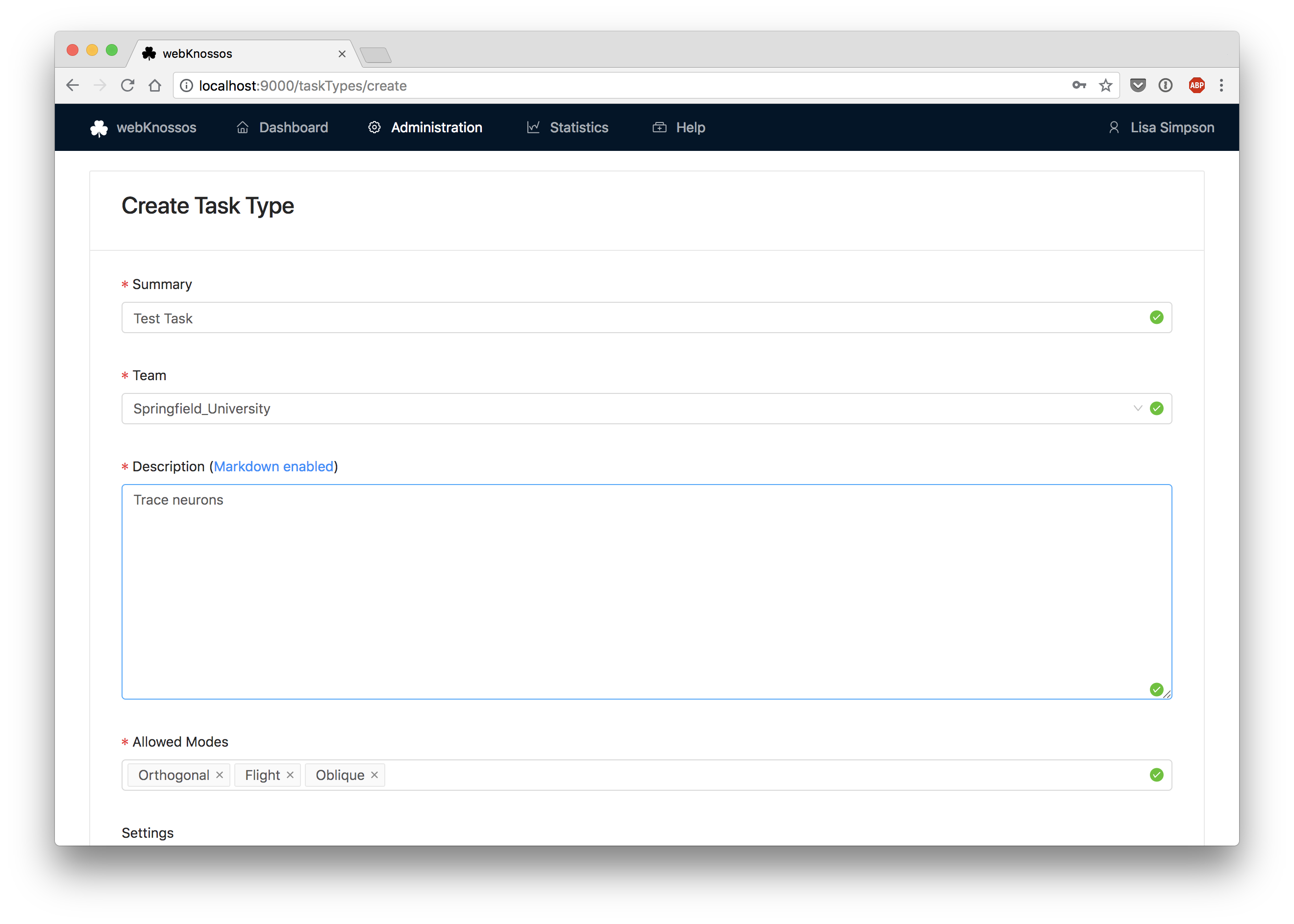Click the site info icon in address bar
This screenshot has height=924, width=1294.
click(186, 85)
